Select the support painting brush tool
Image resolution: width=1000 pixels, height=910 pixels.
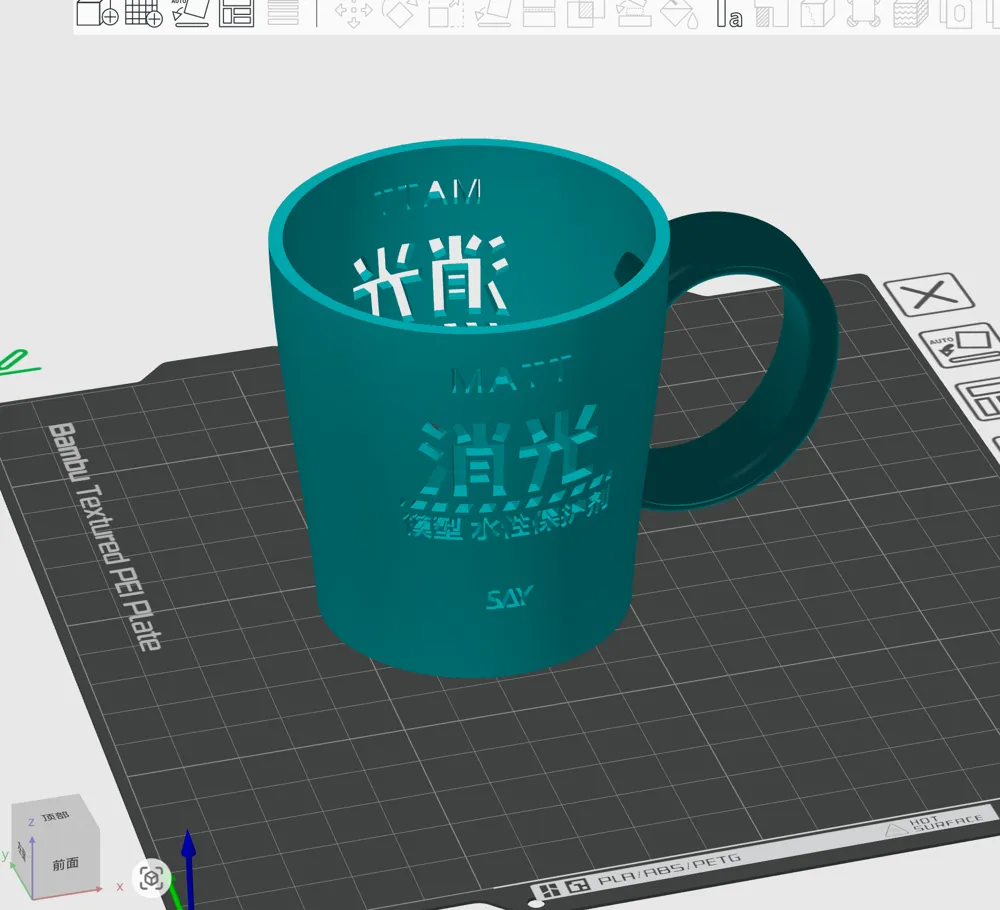click(x=633, y=13)
